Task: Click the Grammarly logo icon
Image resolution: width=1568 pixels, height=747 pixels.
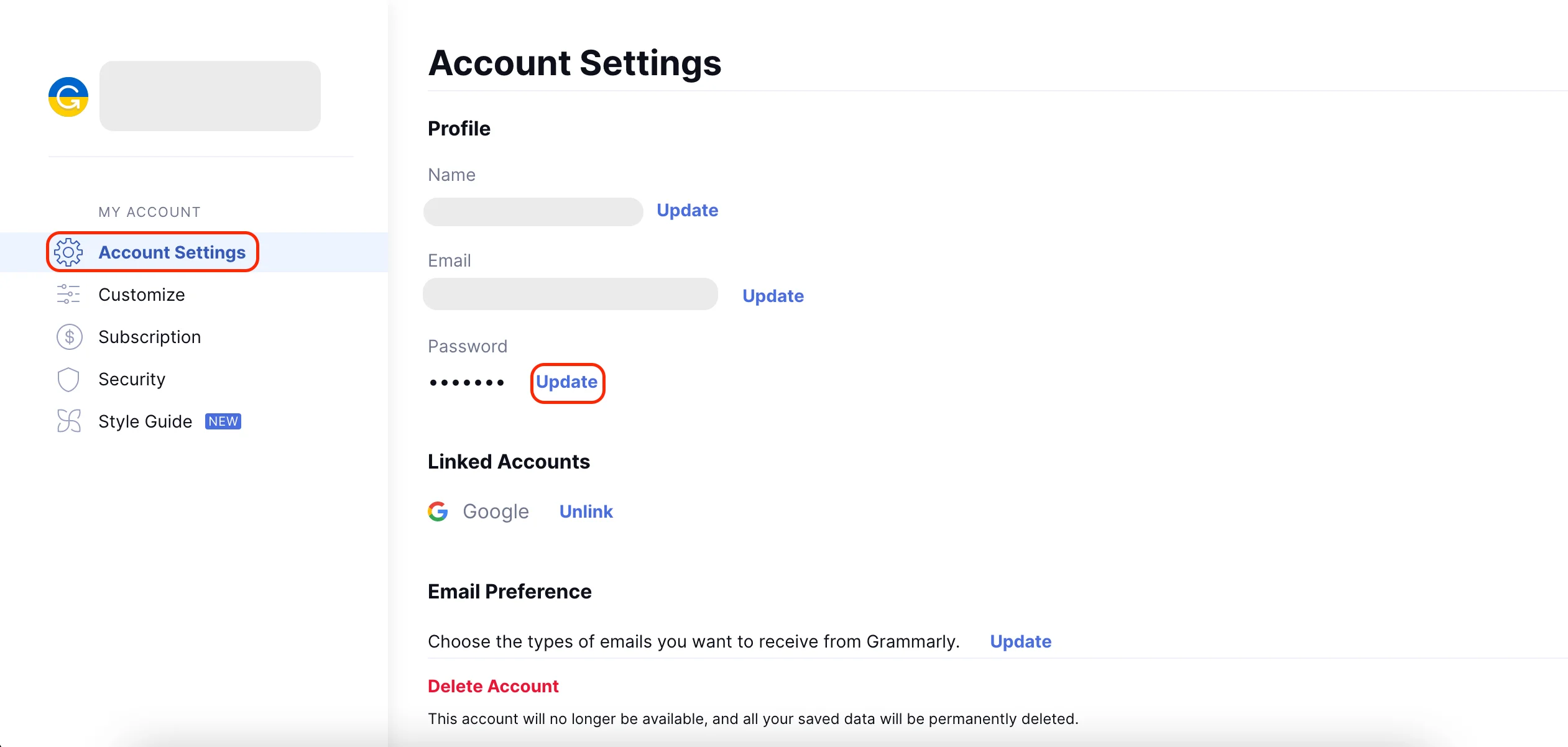Action: click(x=68, y=97)
